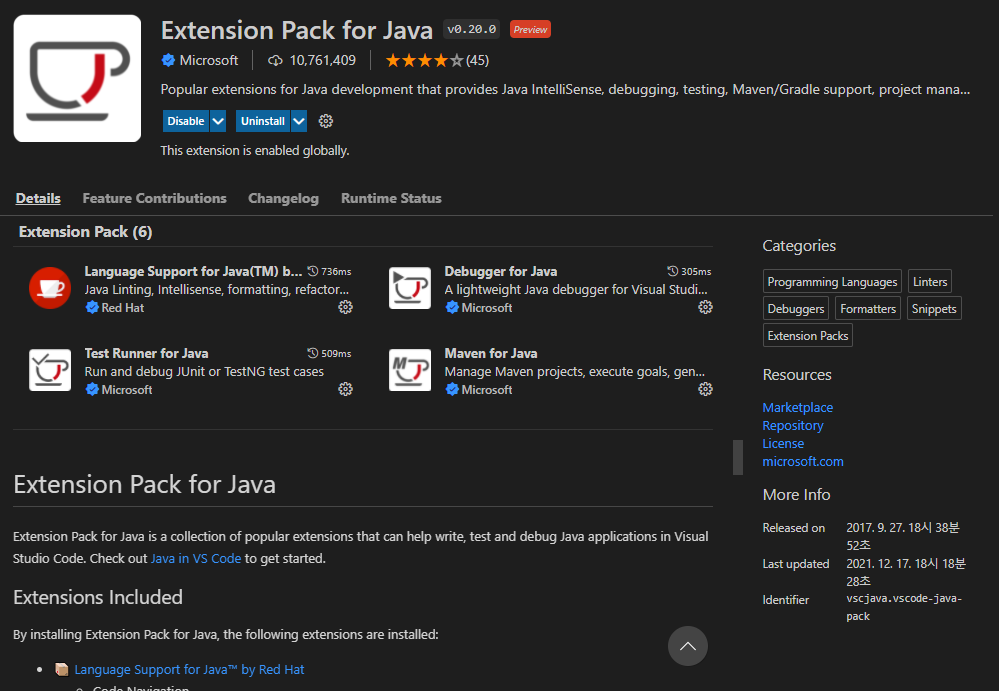This screenshot has height=691, width=999.
Task: Open the microsoft.com resource link
Action: point(803,462)
